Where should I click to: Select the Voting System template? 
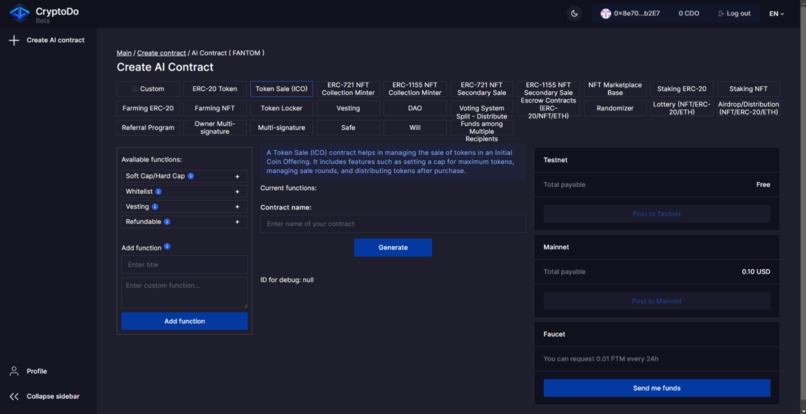pos(482,109)
